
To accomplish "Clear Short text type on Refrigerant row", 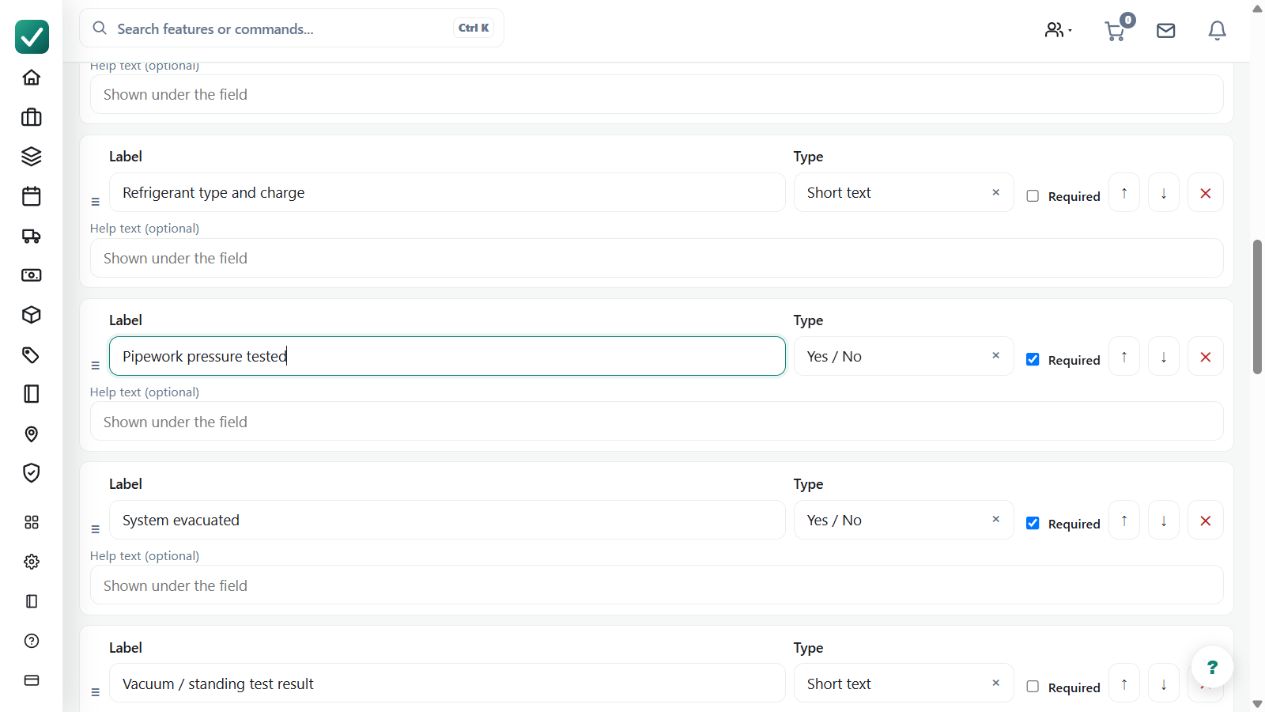I will (x=996, y=193).
